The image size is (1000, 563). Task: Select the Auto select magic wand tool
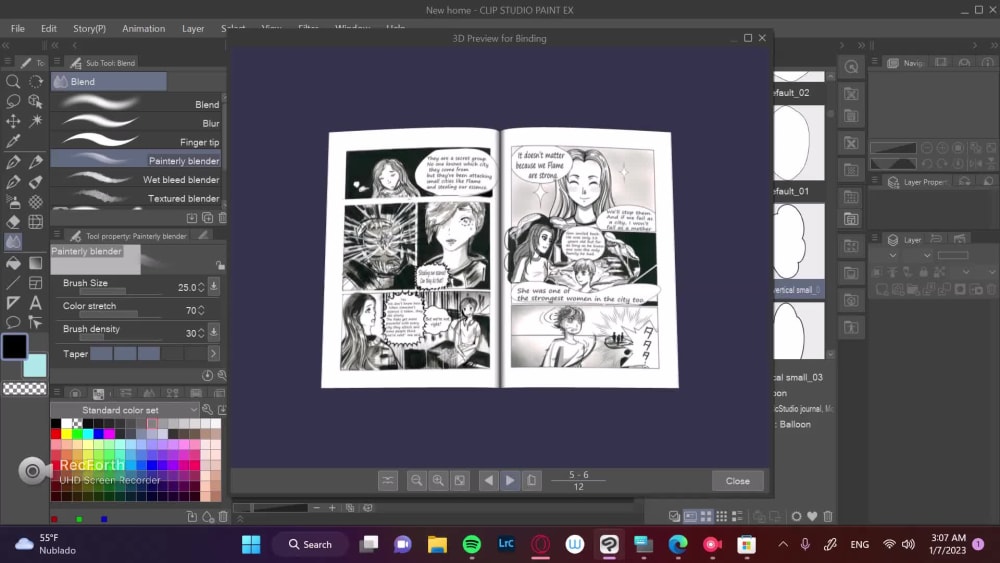[36, 121]
